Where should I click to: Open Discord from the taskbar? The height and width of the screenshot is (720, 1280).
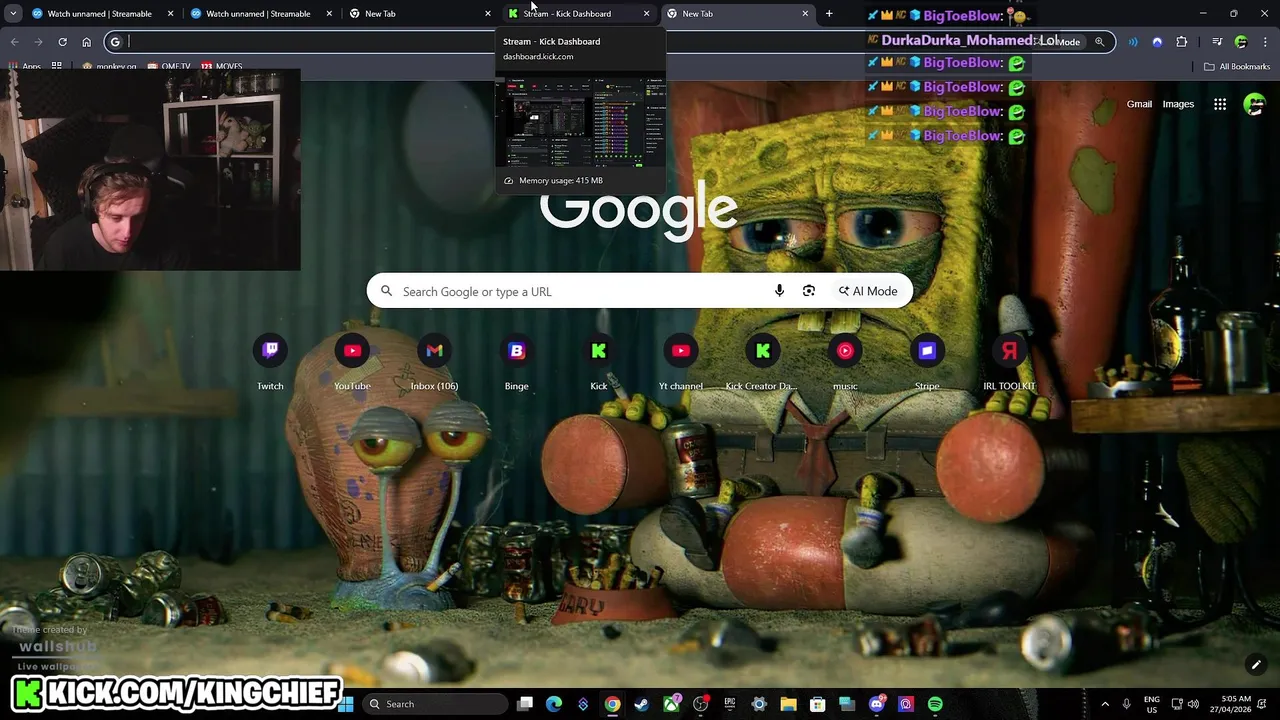click(x=877, y=704)
